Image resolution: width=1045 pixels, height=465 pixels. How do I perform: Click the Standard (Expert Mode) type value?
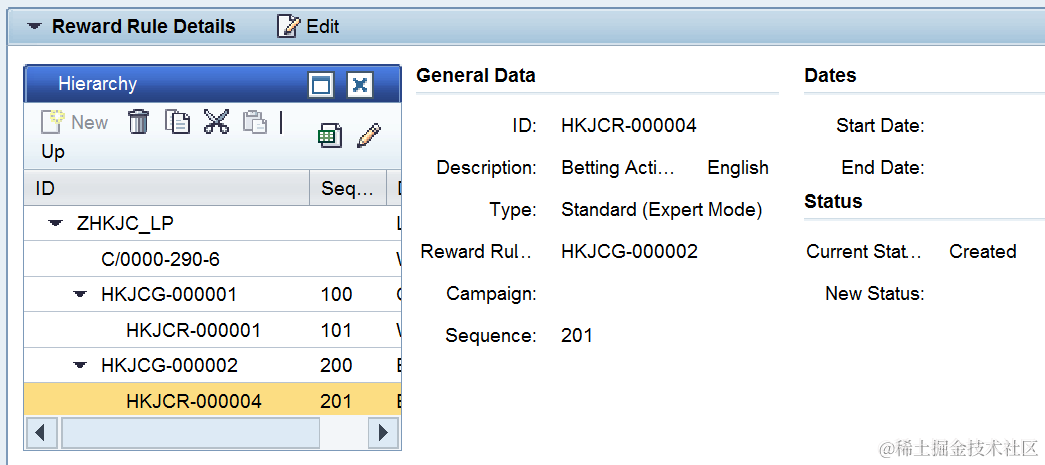662,210
